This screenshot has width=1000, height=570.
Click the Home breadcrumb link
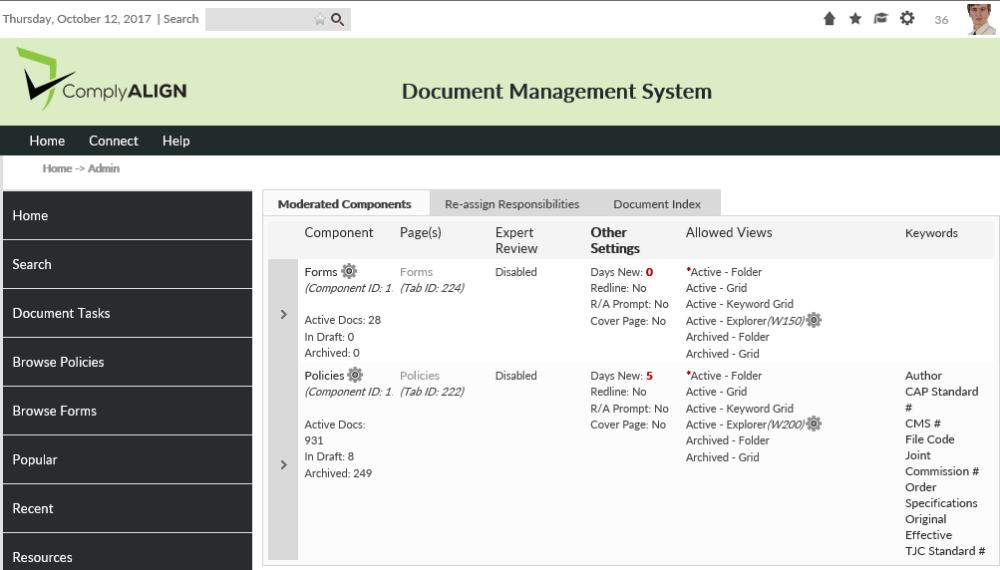[x=57, y=168]
